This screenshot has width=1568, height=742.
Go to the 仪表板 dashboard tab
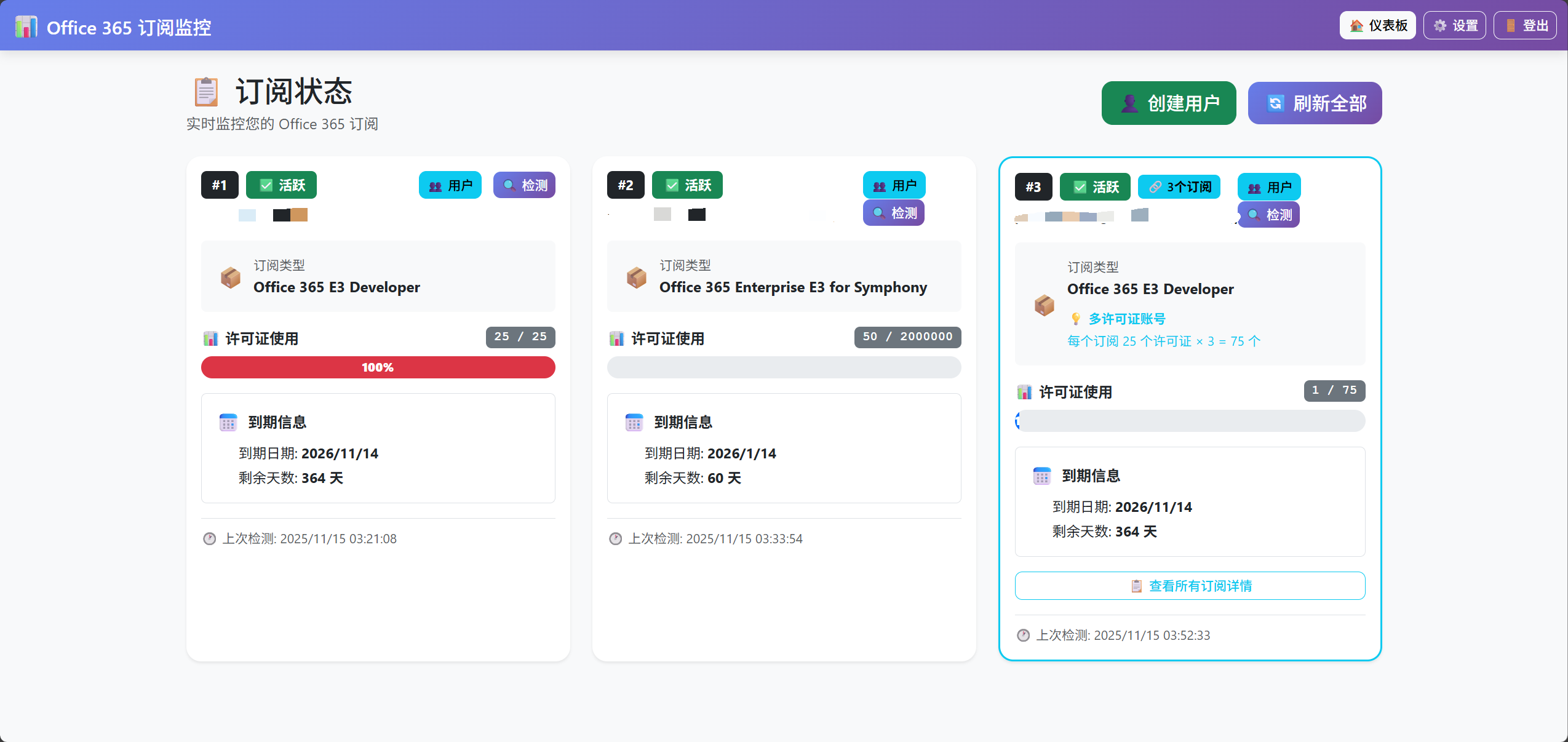coord(1377,26)
